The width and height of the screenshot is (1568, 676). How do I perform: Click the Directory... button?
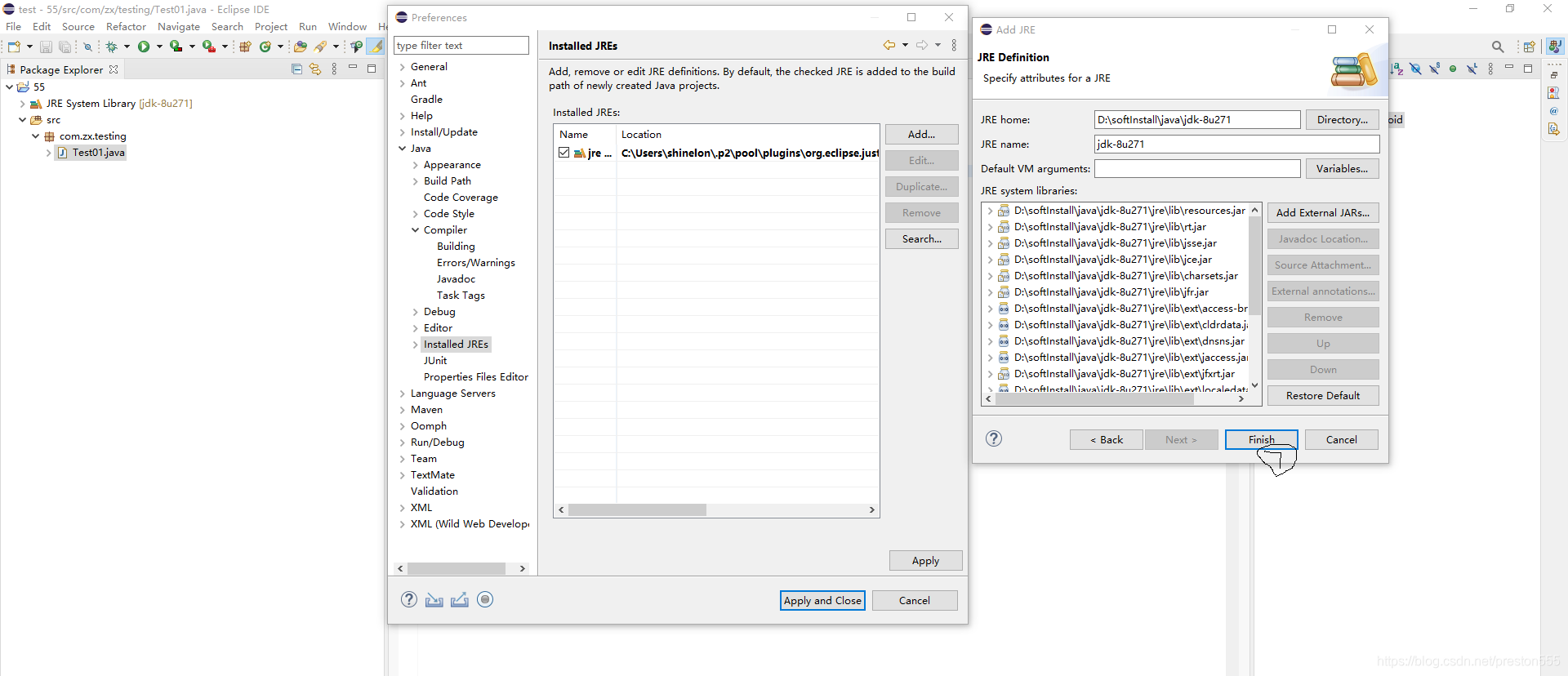tap(1342, 119)
